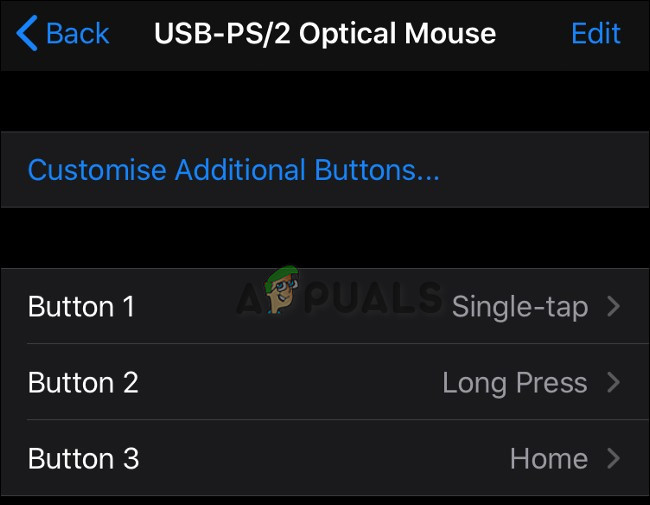Viewport: 650px width, 505px height.
Task: Click the Single-tap value for Button 1
Action: (519, 306)
